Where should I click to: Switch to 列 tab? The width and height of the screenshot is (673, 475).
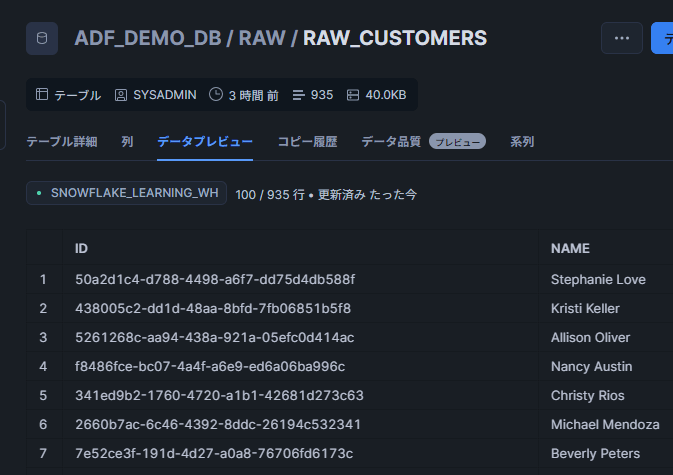coord(127,142)
